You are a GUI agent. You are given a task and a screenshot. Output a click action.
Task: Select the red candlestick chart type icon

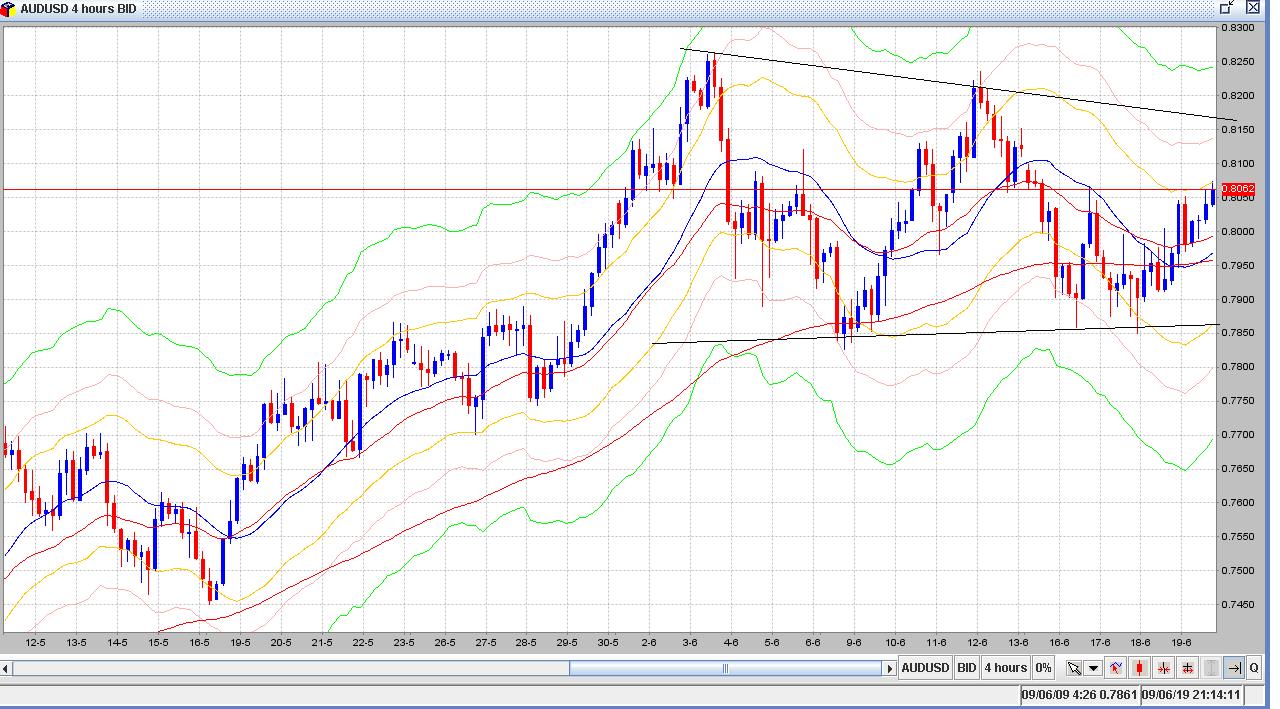(1140, 668)
